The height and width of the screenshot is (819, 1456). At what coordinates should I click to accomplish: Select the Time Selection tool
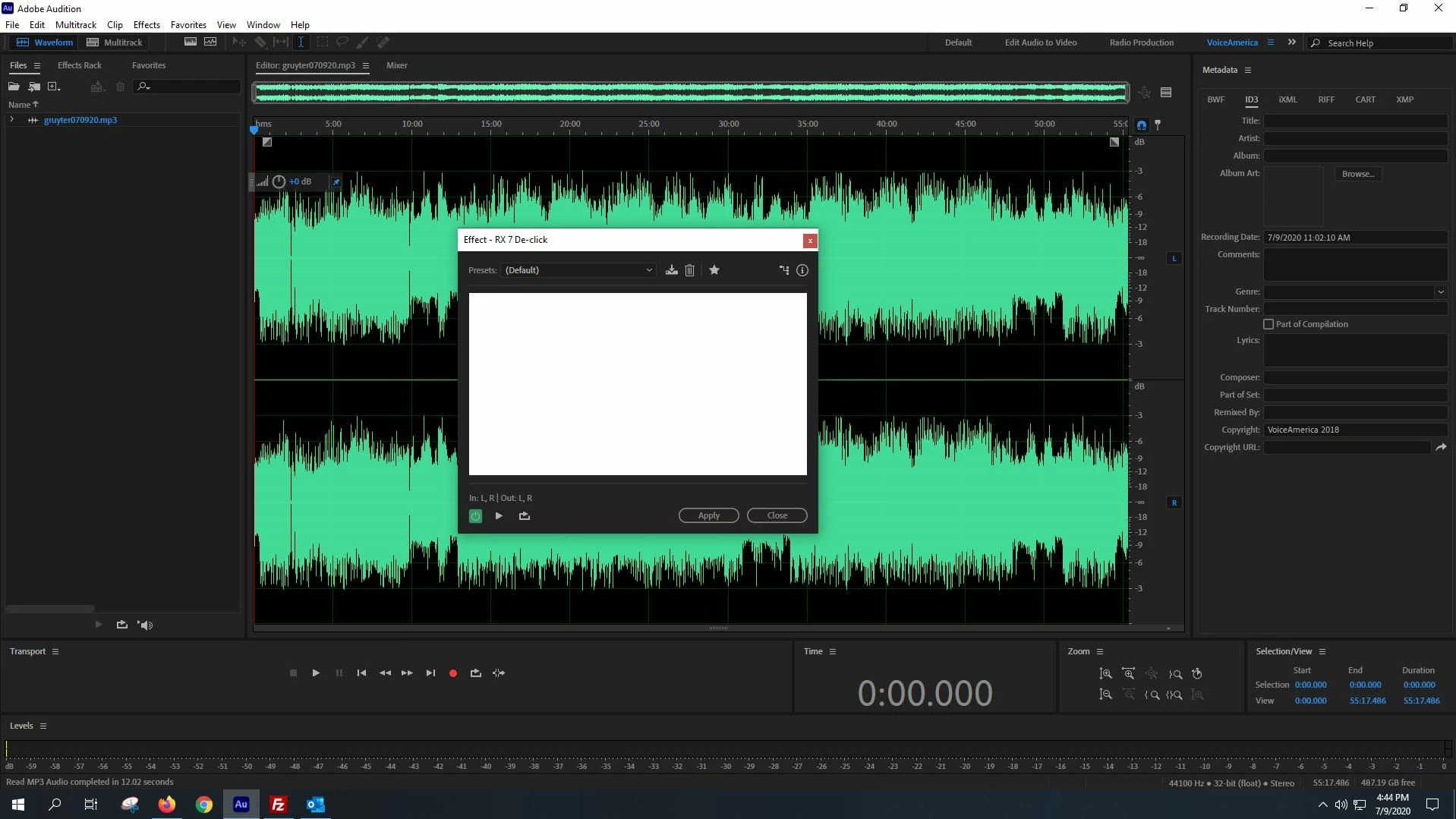click(301, 43)
